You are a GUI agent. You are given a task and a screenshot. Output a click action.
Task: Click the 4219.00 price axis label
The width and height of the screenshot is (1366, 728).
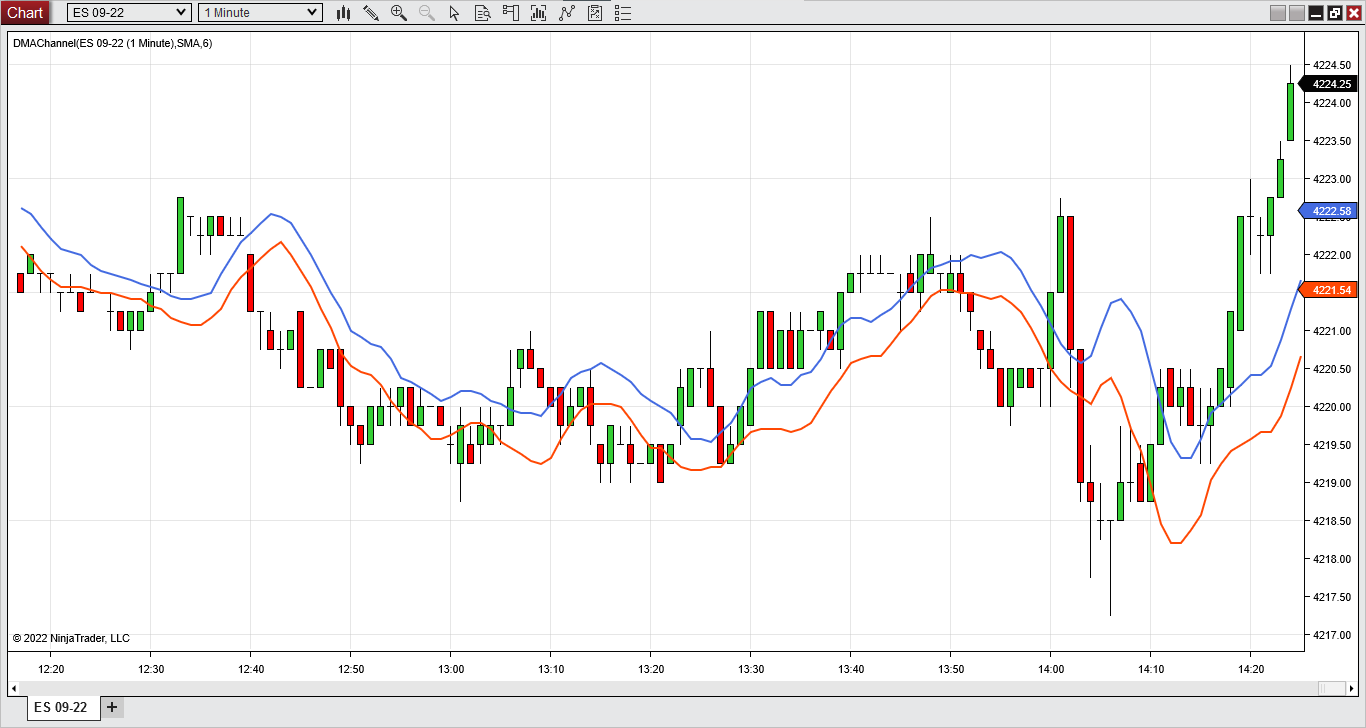pyautogui.click(x=1331, y=483)
